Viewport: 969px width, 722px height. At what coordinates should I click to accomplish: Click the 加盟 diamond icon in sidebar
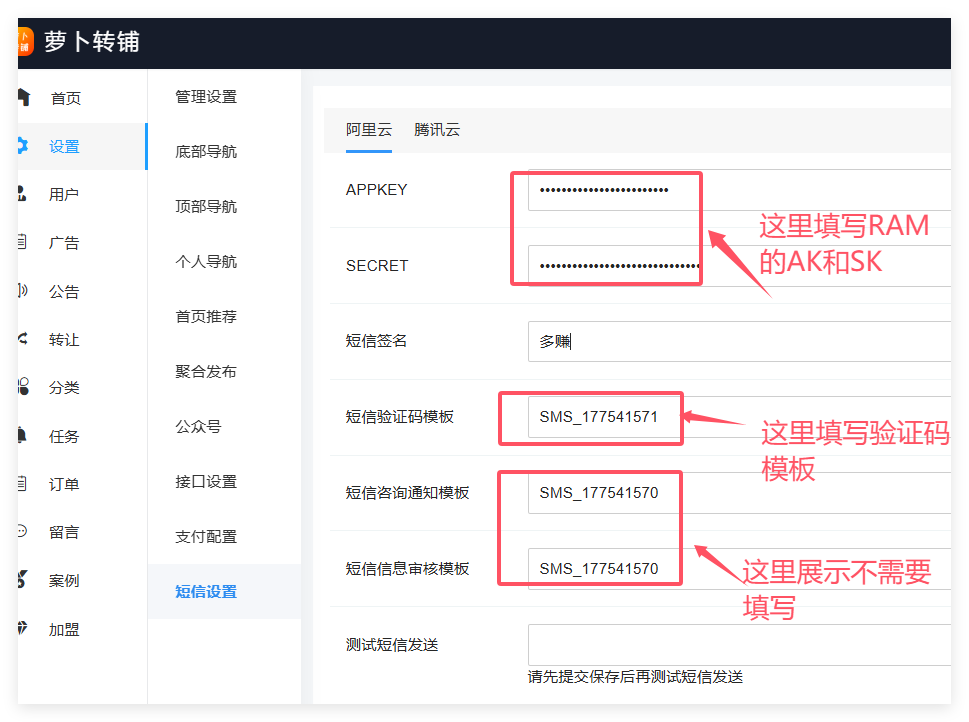point(23,628)
